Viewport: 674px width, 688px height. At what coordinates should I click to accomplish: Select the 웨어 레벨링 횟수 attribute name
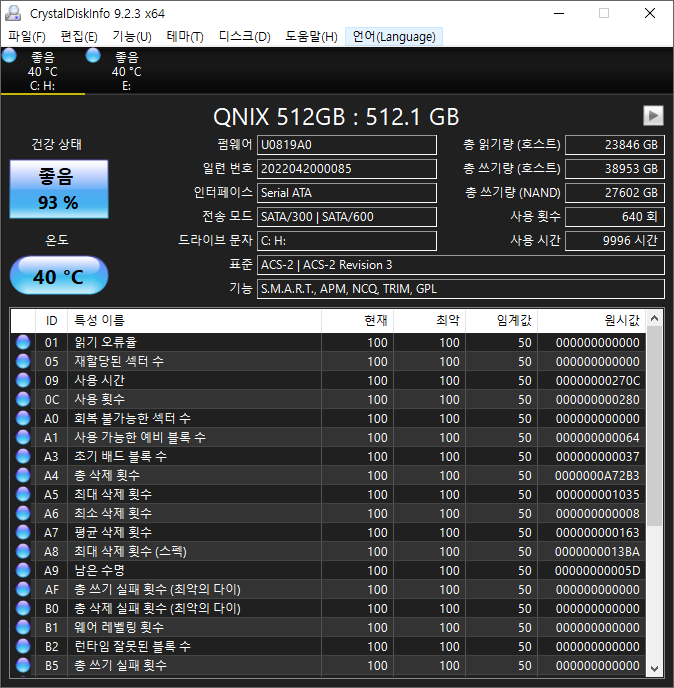[119, 627]
